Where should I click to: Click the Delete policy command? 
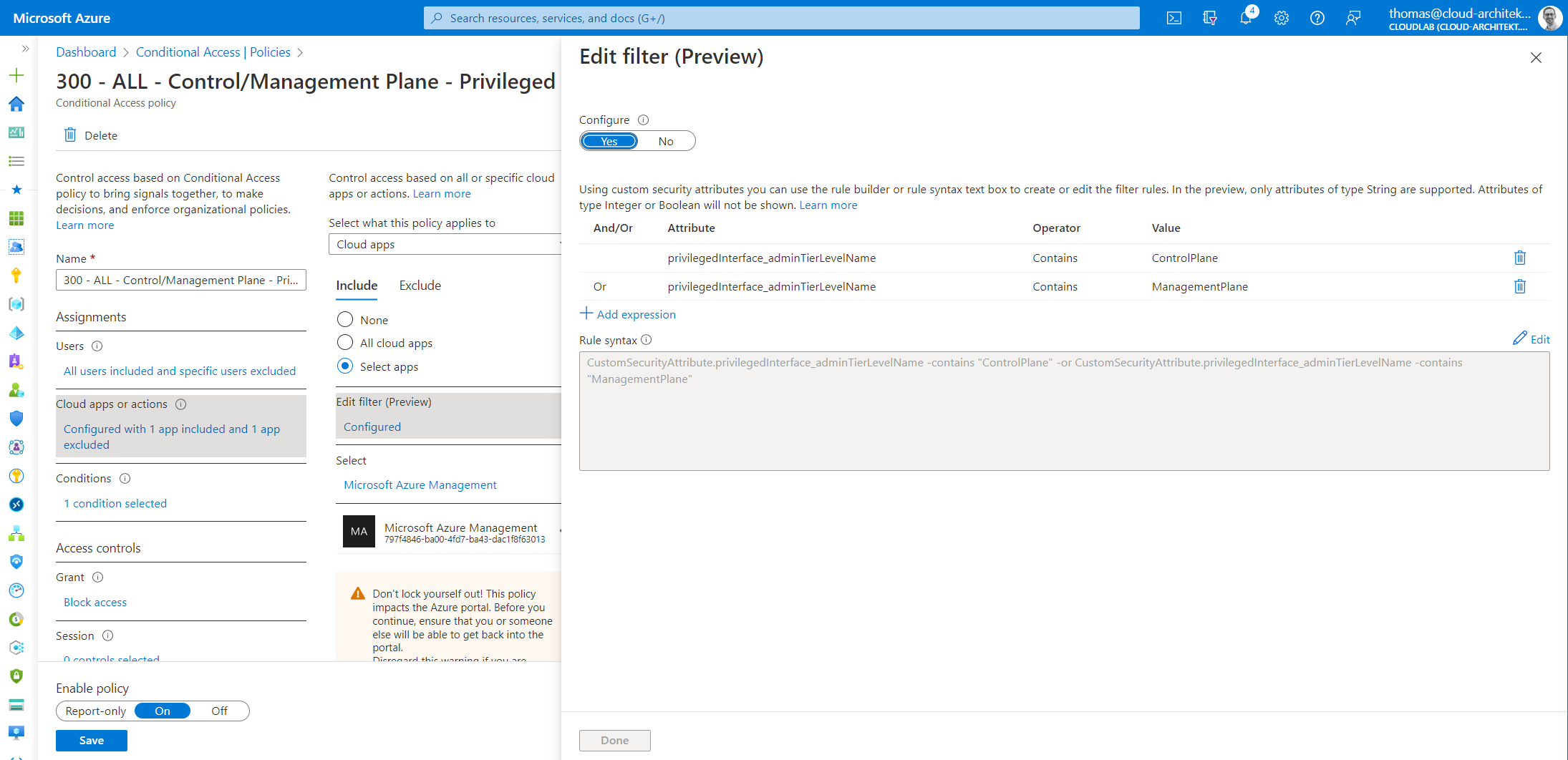91,135
